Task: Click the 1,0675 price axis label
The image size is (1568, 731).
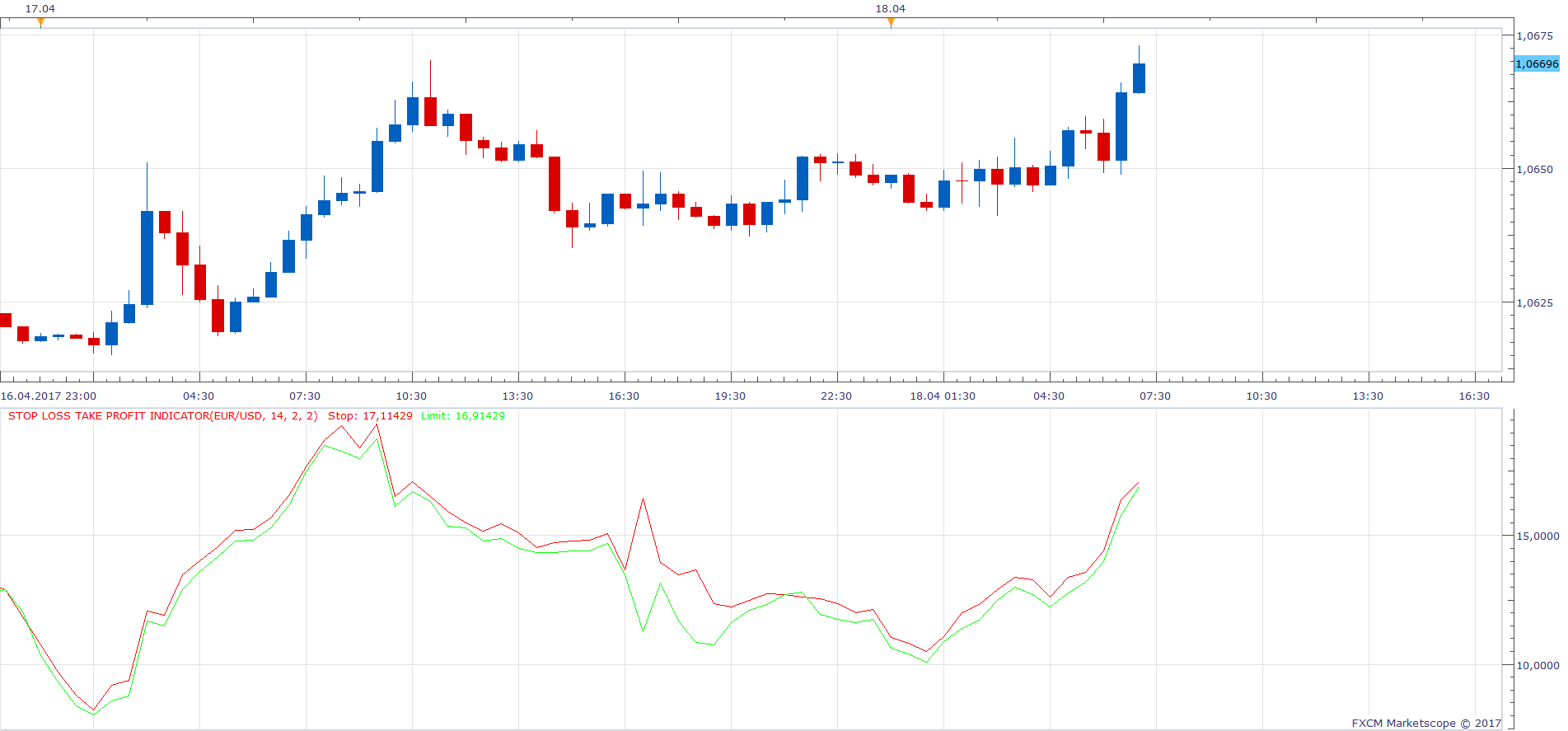Action: 1535,35
